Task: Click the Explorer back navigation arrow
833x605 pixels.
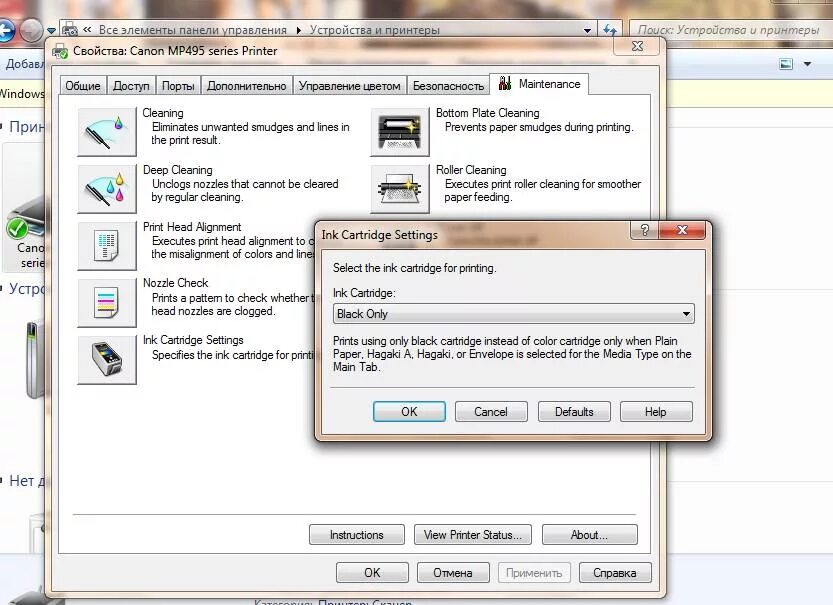Action: pyautogui.click(x=6, y=30)
